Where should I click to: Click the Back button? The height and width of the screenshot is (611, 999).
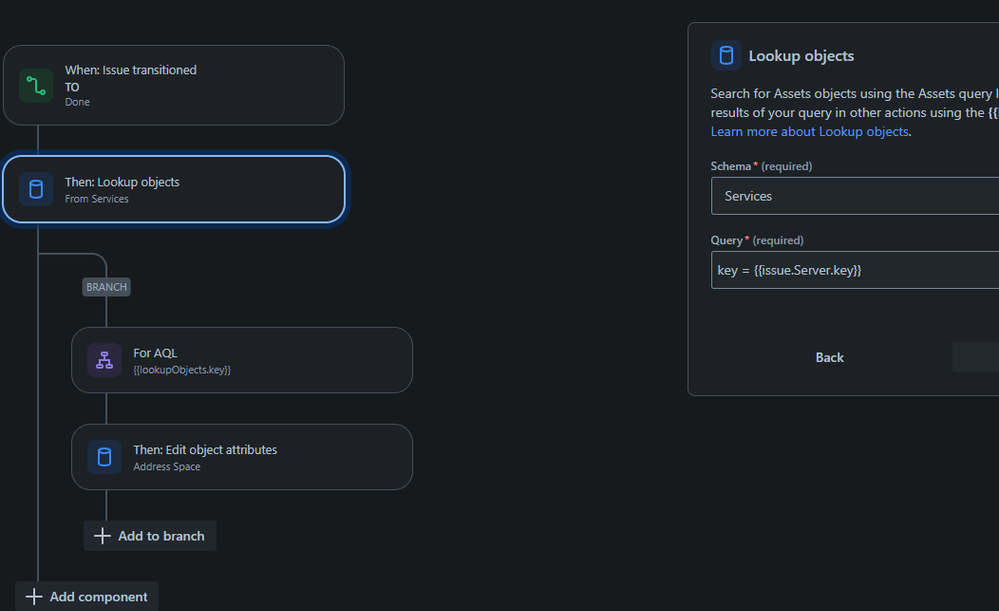tap(830, 357)
